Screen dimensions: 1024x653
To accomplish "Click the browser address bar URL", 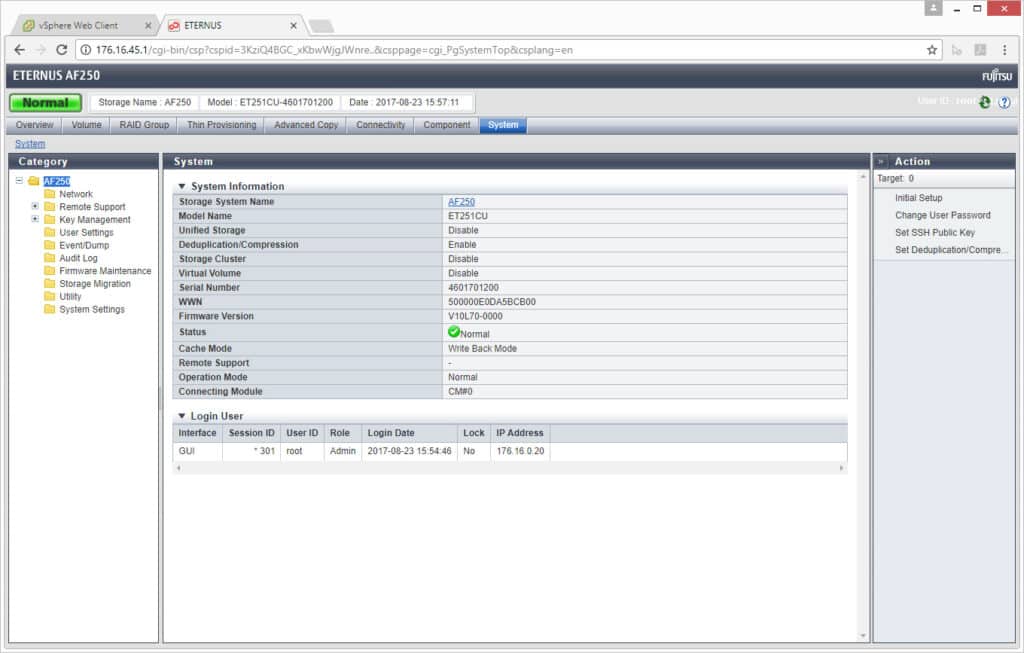I will click(334, 50).
